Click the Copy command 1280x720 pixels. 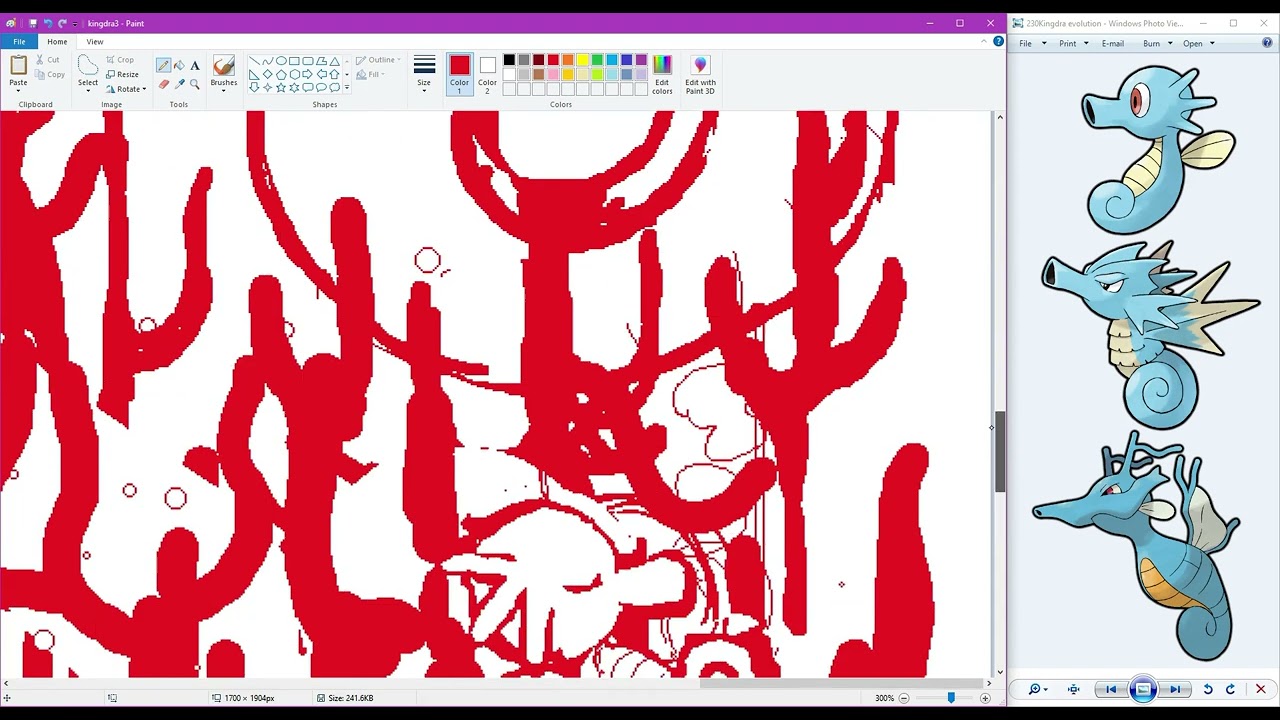[49, 74]
